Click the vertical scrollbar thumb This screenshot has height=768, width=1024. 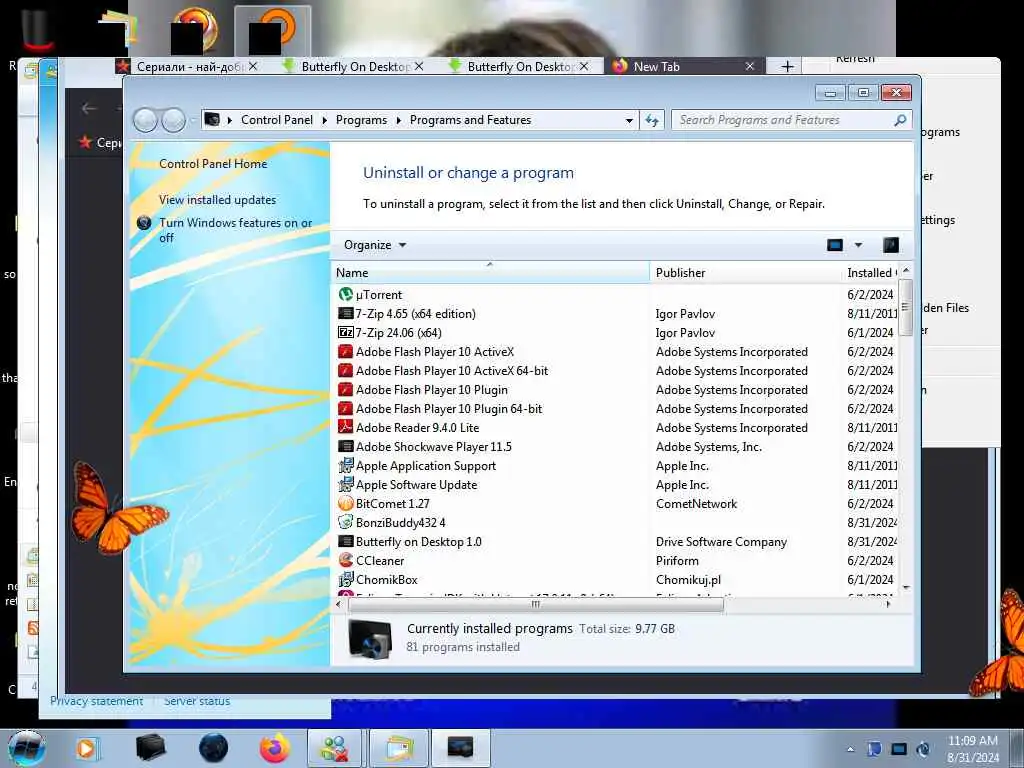tap(905, 307)
